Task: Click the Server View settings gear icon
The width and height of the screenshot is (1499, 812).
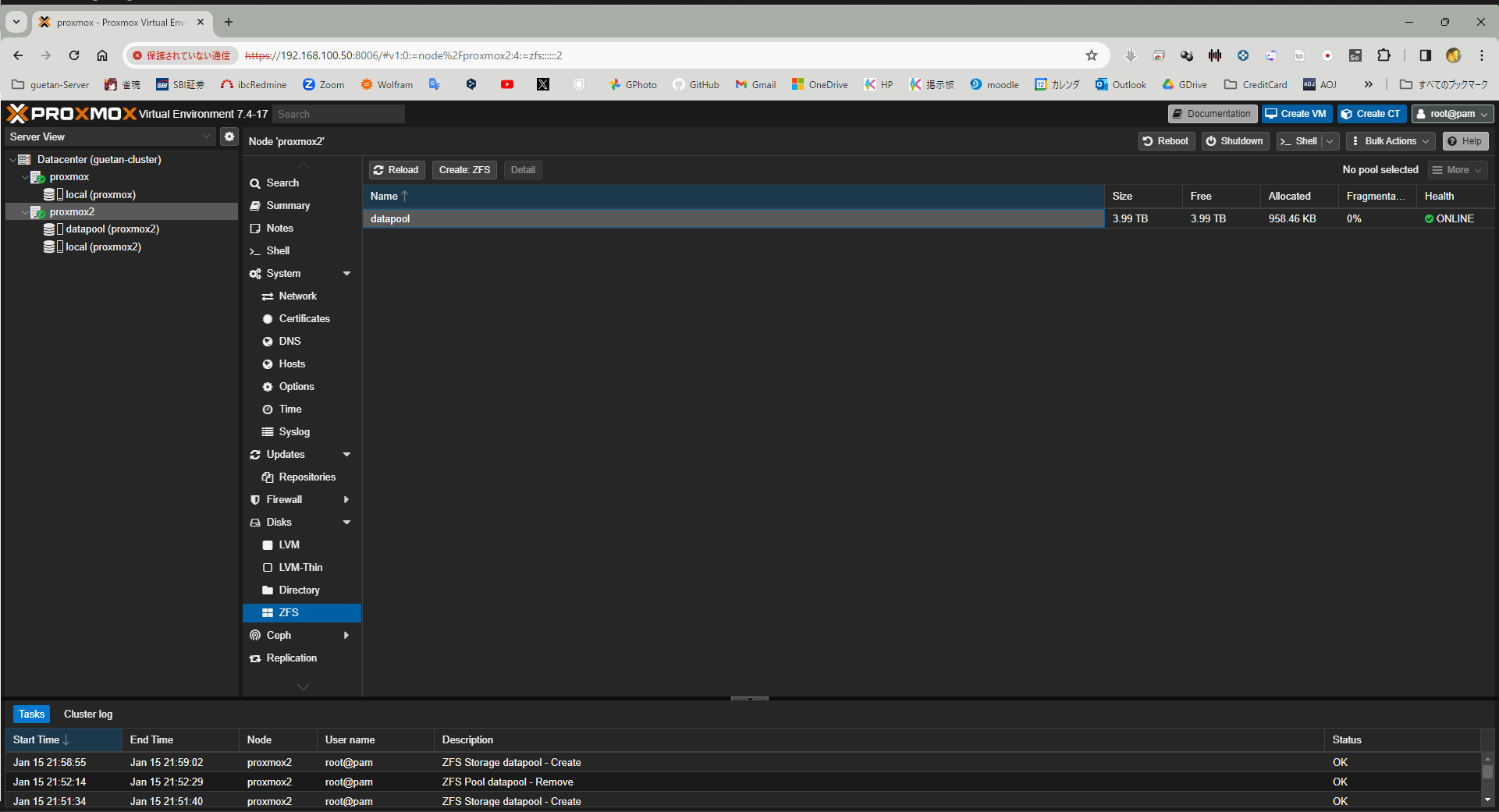Action: coord(229,137)
